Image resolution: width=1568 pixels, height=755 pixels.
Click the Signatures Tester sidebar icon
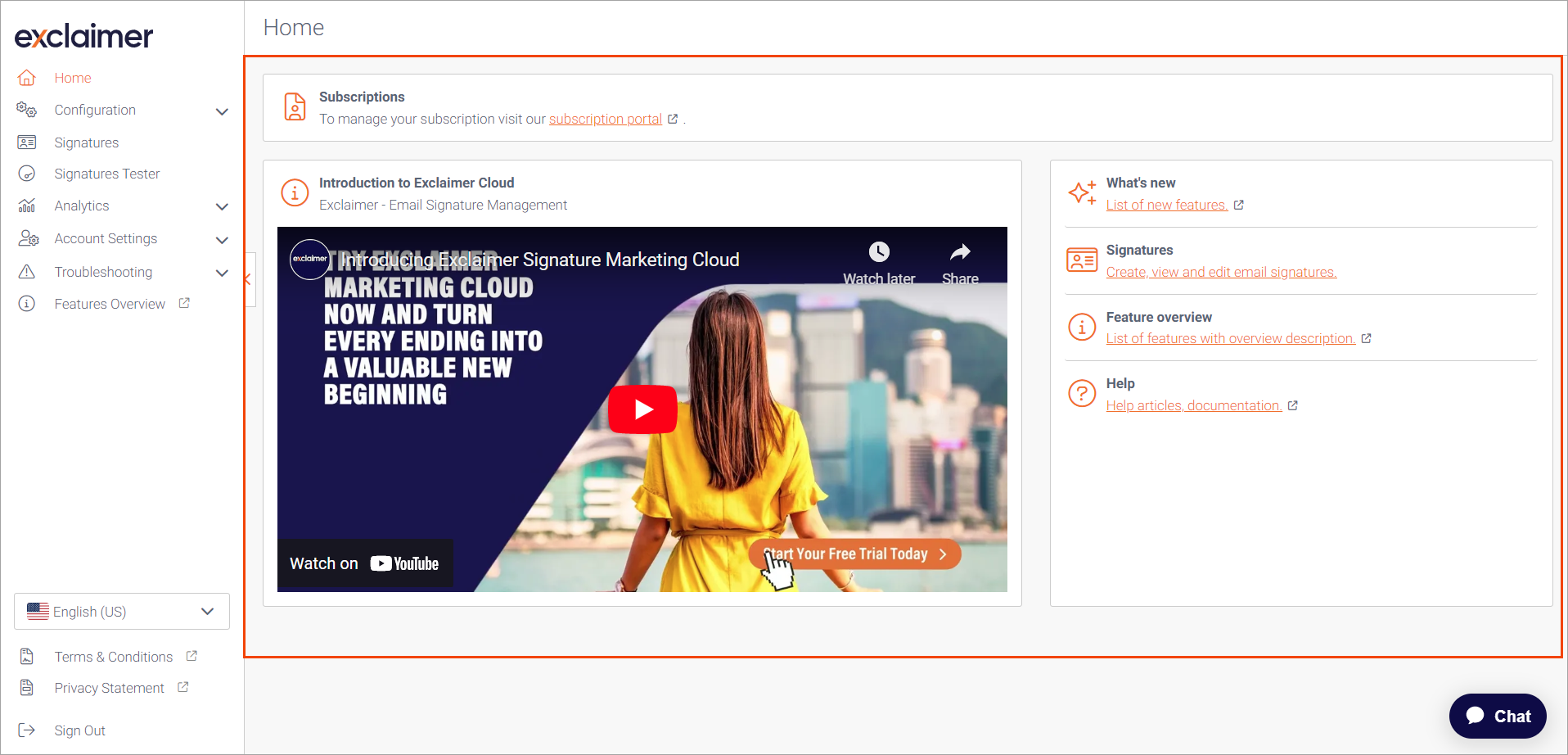[27, 174]
